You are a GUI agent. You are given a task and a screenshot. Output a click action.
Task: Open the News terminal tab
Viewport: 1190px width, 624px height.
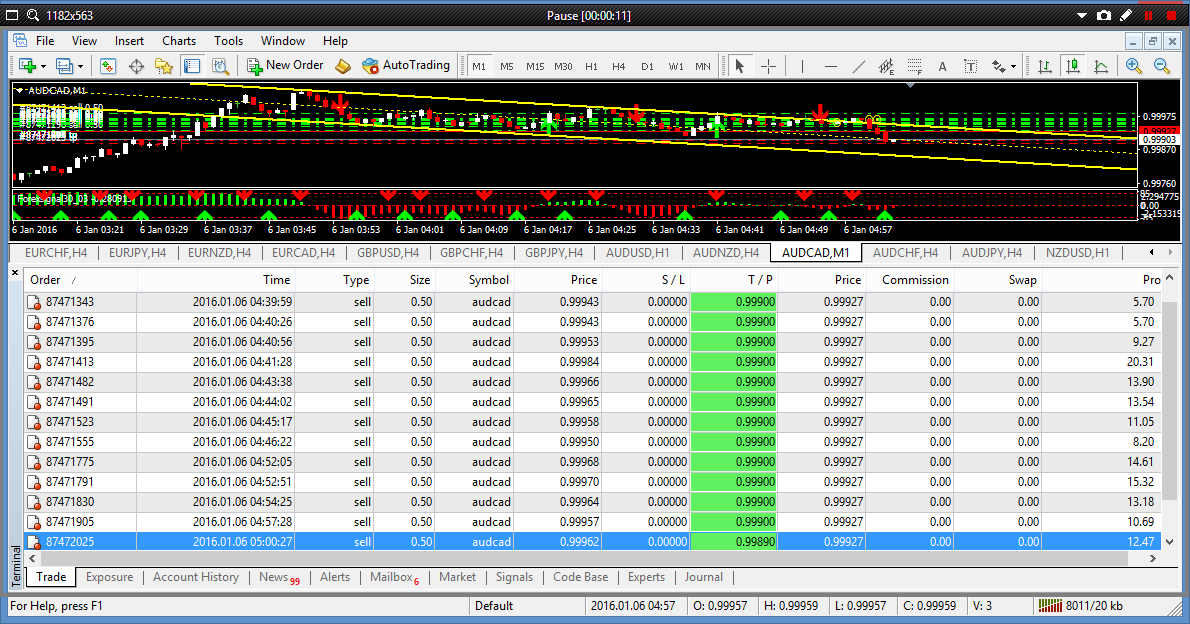tap(279, 578)
